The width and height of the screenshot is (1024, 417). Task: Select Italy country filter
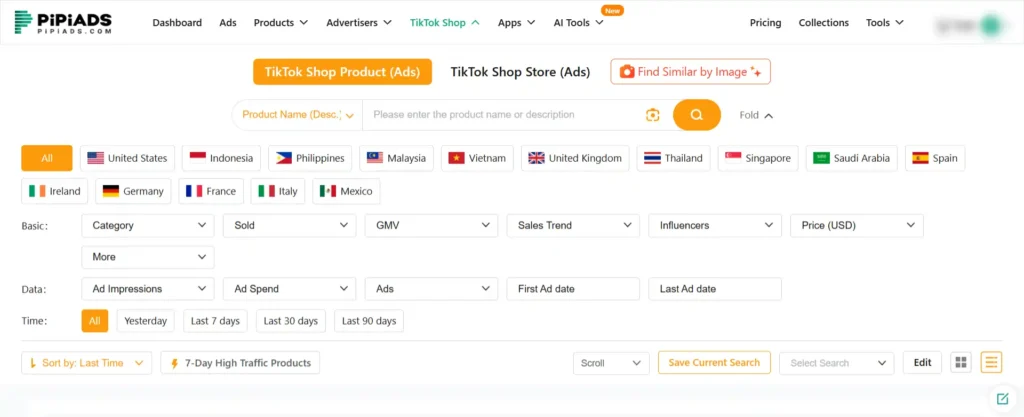pos(278,191)
